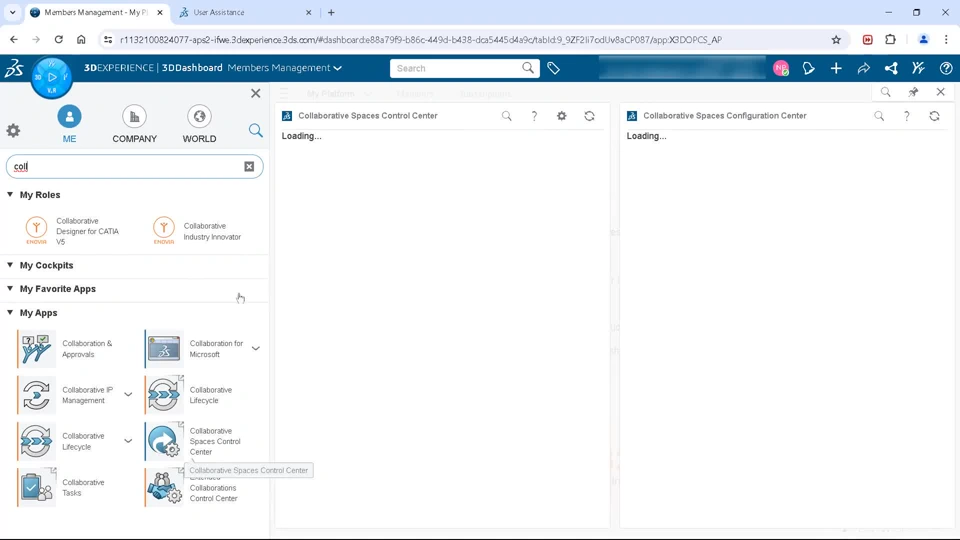The height and width of the screenshot is (540, 960).
Task: Collapse the My Apps section
Action: pos(10,312)
